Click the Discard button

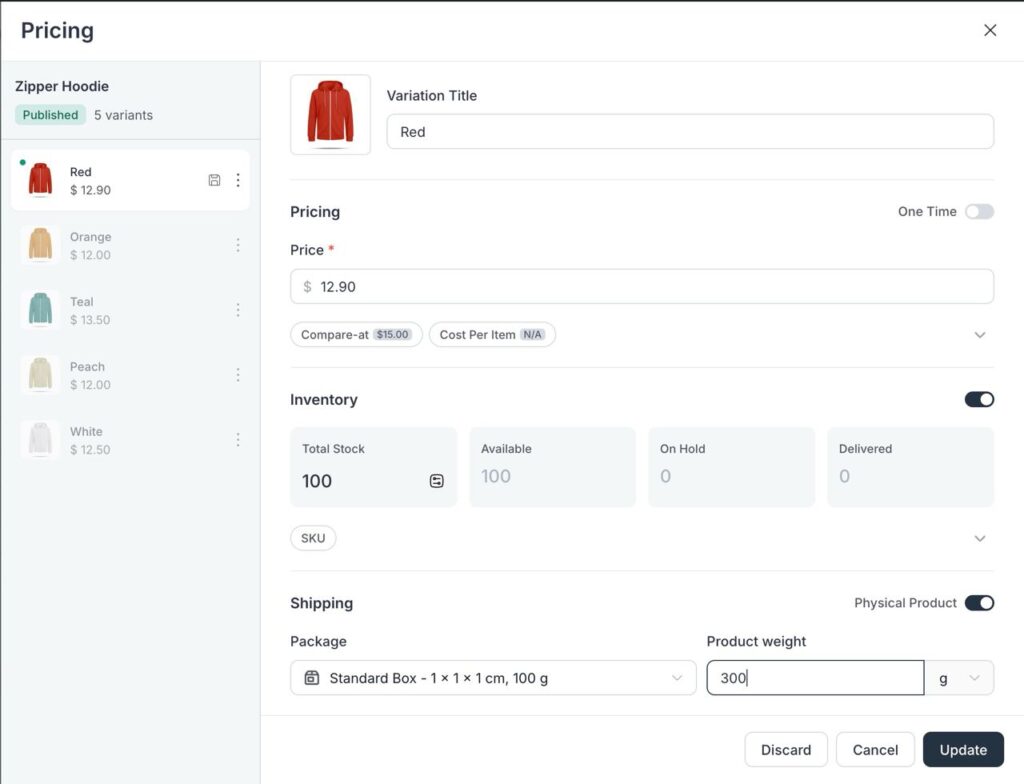click(786, 750)
